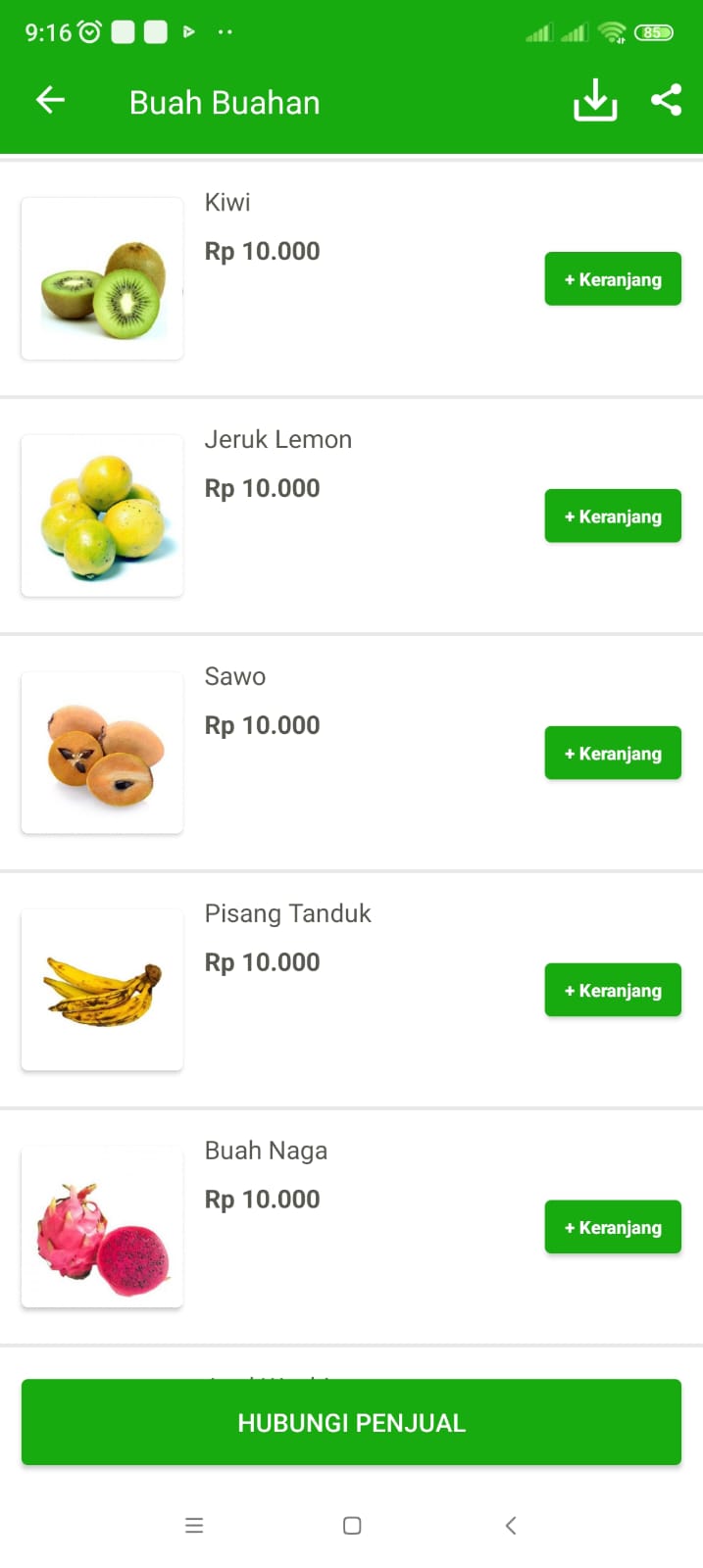
Task: Add Sawo to Keranjang
Action: click(613, 754)
